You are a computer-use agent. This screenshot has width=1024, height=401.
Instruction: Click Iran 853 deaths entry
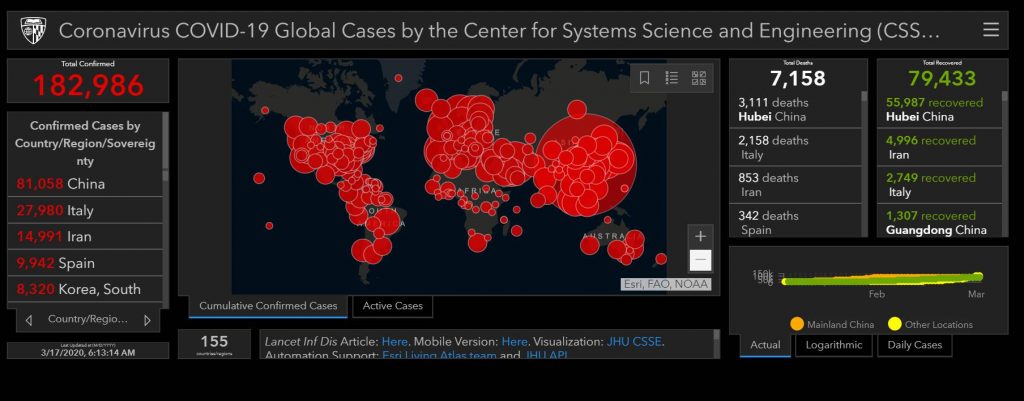pyautogui.click(x=795, y=185)
